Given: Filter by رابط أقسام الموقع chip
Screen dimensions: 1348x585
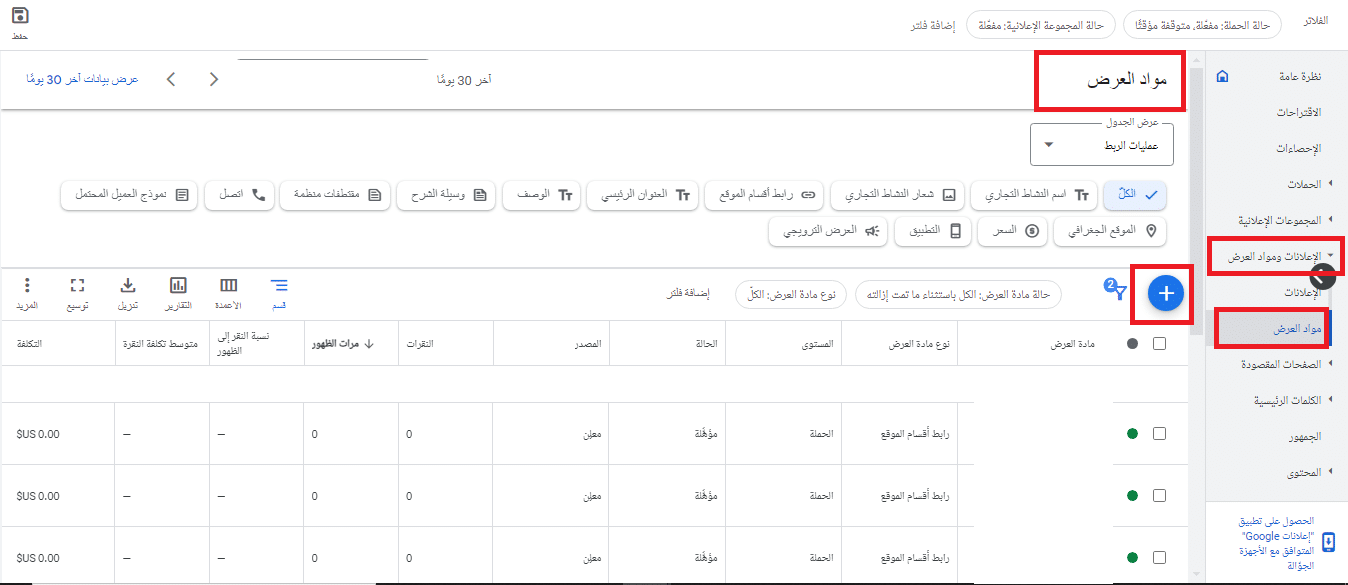Looking at the screenshot, I should coord(764,195).
